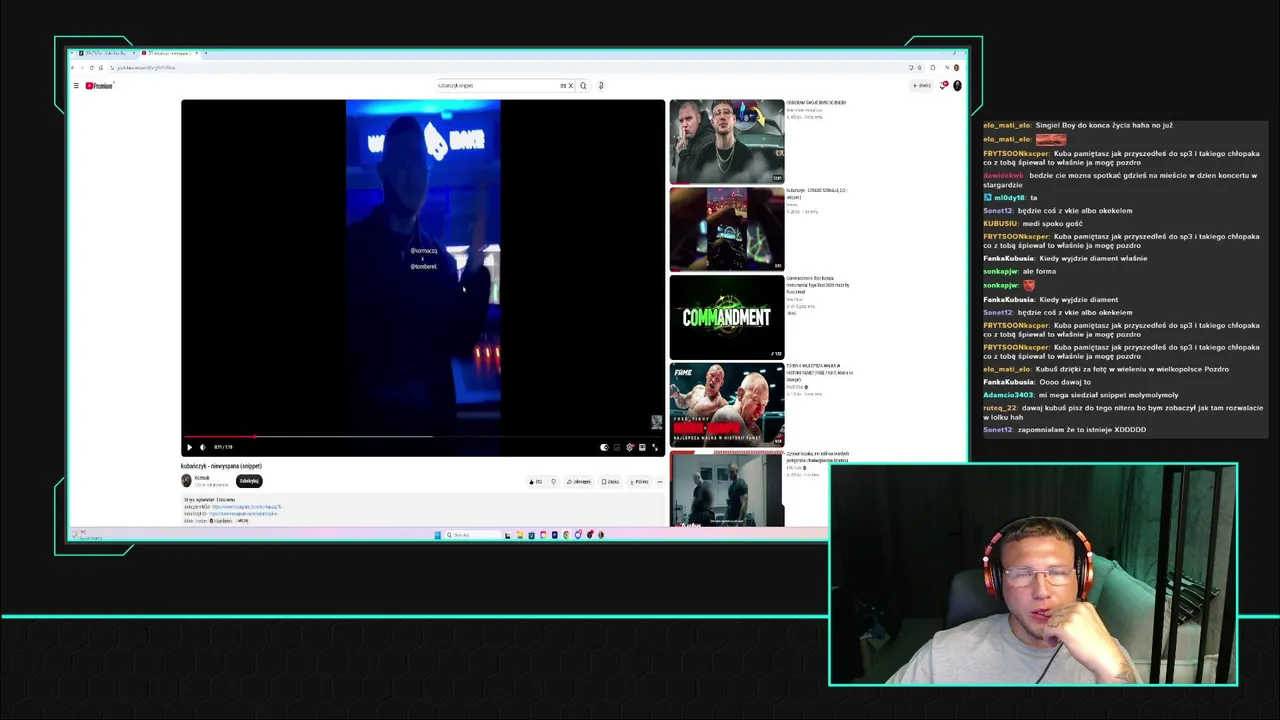Open the 'ODBIERAM SWOJE BMW' video thumbnail
The height and width of the screenshot is (720, 1280).
point(727,141)
